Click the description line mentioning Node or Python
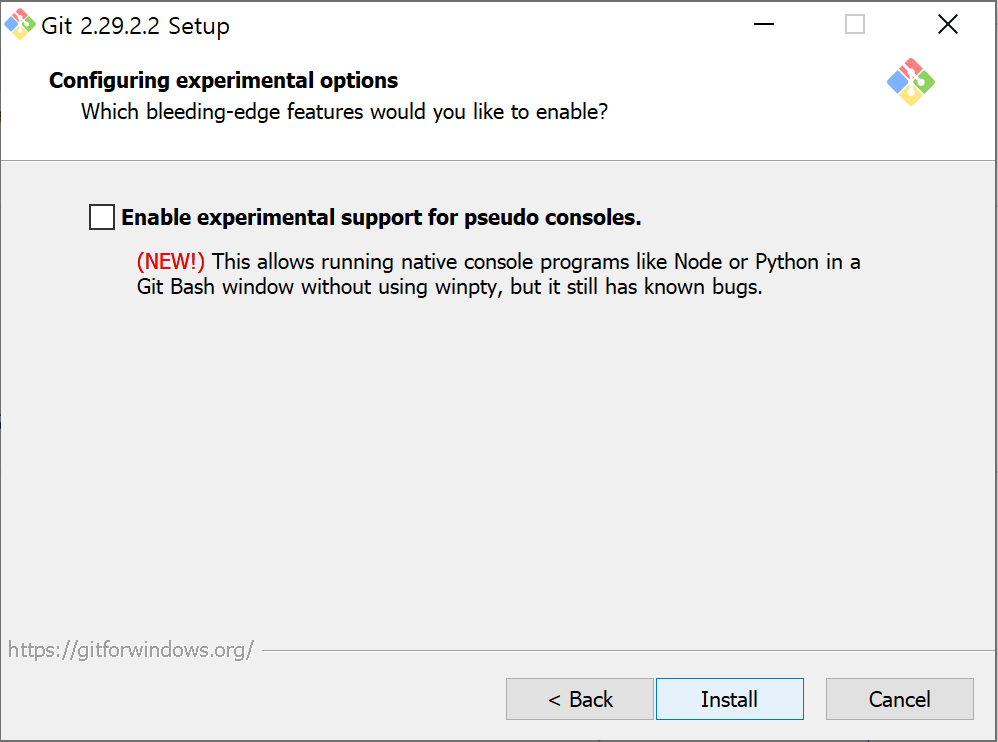This screenshot has height=742, width=998. (498, 262)
